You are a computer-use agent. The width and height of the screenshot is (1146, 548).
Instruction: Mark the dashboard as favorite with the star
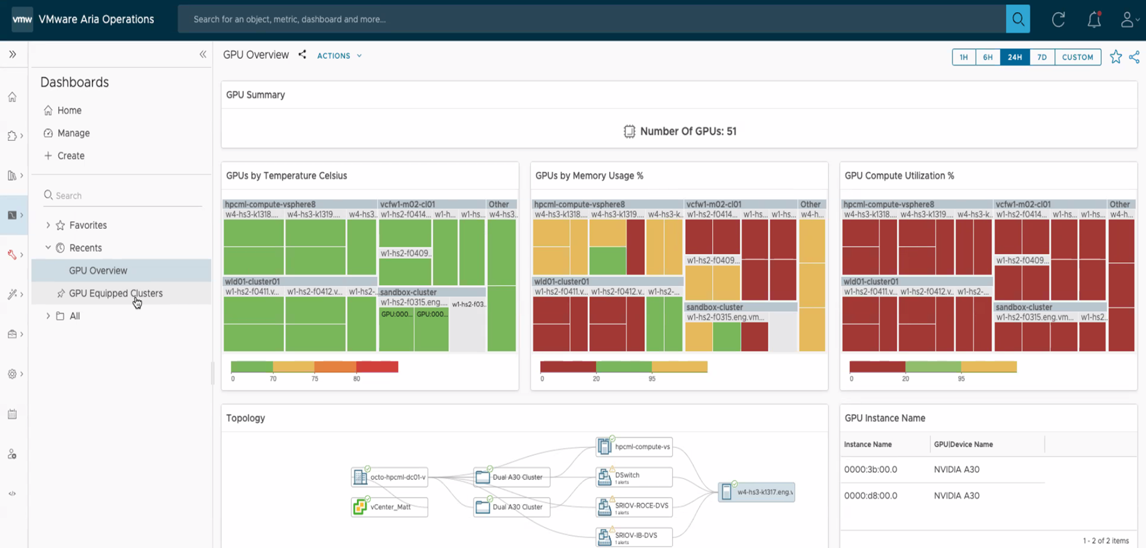(x=1116, y=57)
